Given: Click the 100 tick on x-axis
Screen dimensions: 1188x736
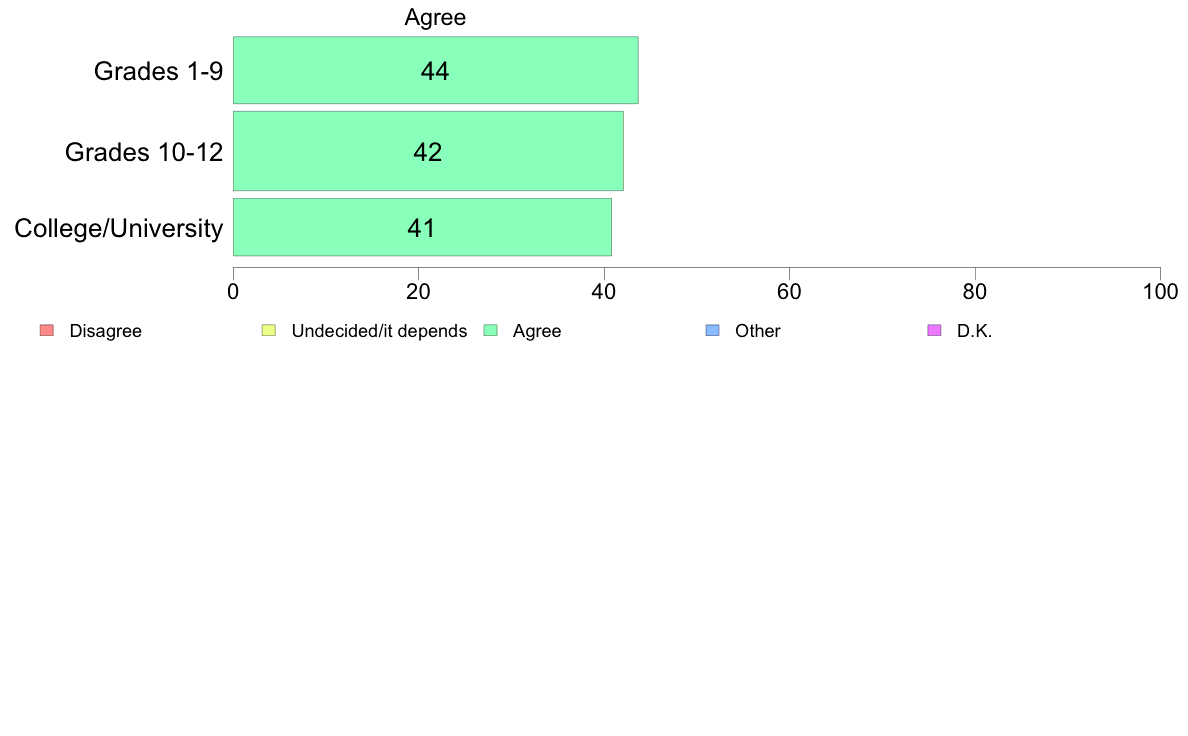Looking at the screenshot, I should 1160,292.
